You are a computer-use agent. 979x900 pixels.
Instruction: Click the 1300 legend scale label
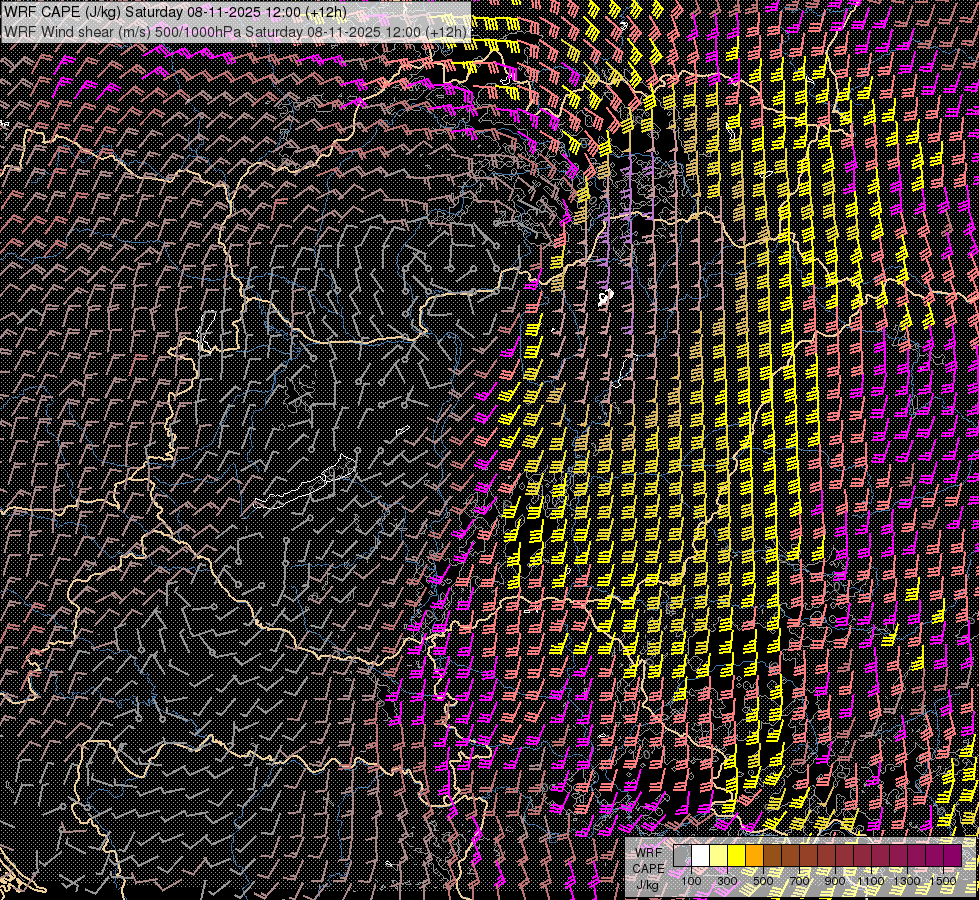pyautogui.click(x=907, y=881)
